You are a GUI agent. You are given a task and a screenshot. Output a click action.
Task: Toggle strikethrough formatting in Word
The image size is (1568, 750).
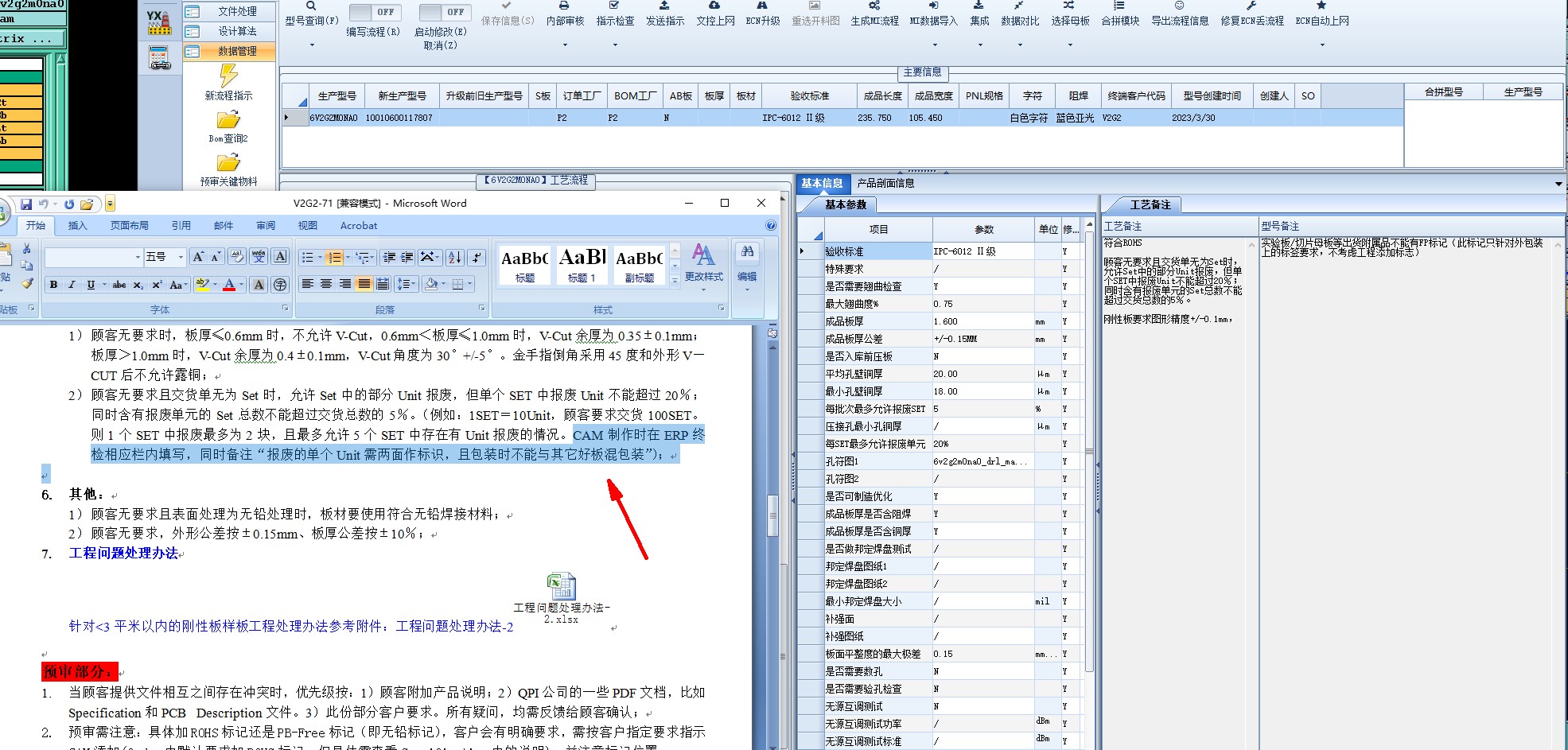[x=119, y=285]
